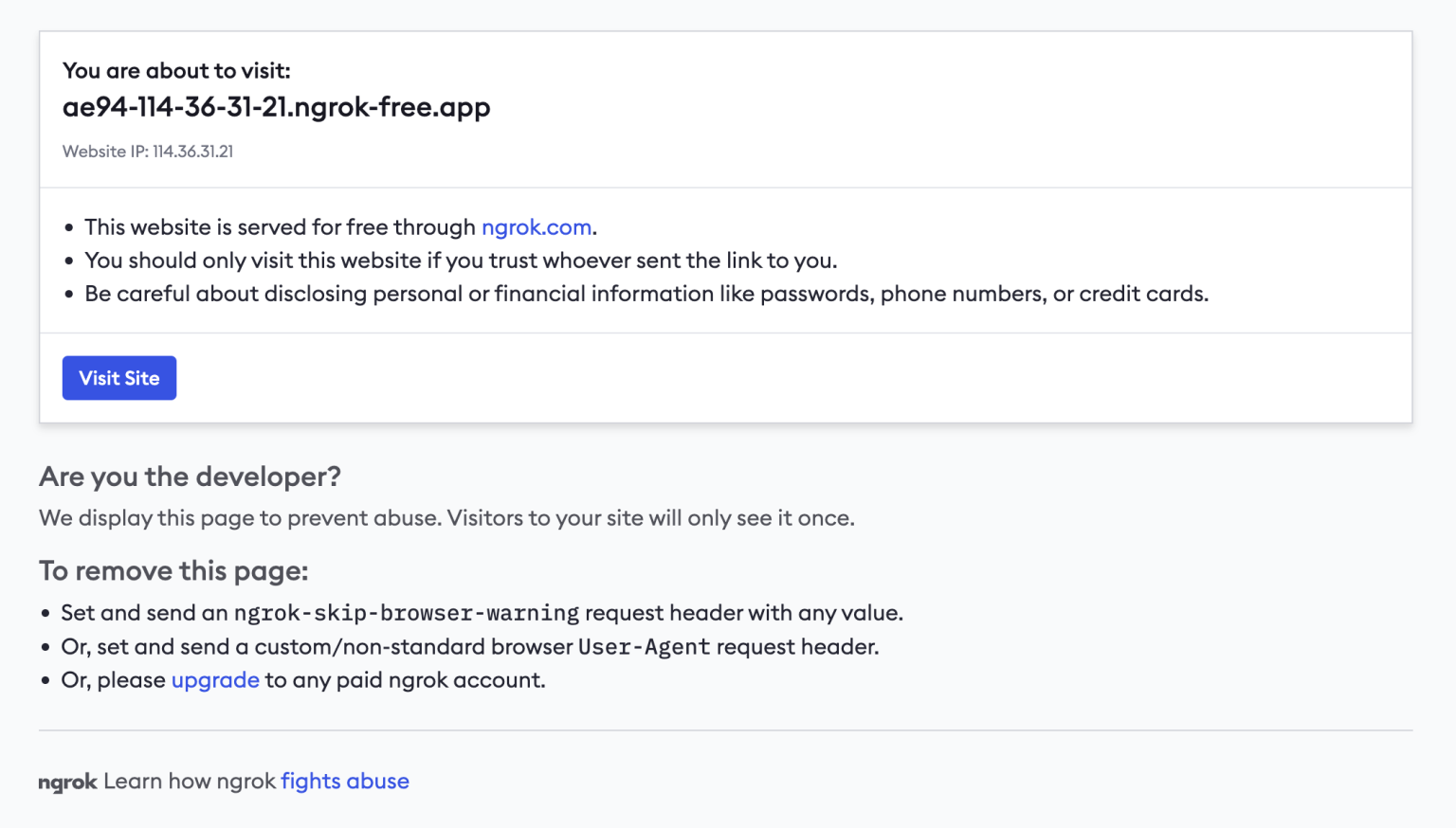
Task: Click the Visit Site button
Action: point(118,378)
